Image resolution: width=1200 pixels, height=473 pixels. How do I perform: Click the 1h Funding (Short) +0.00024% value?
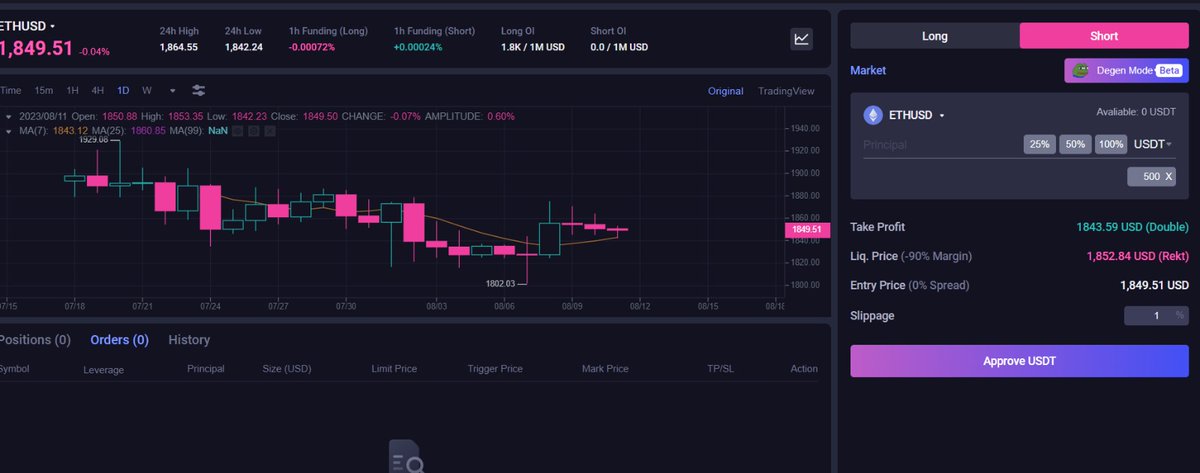(x=420, y=47)
